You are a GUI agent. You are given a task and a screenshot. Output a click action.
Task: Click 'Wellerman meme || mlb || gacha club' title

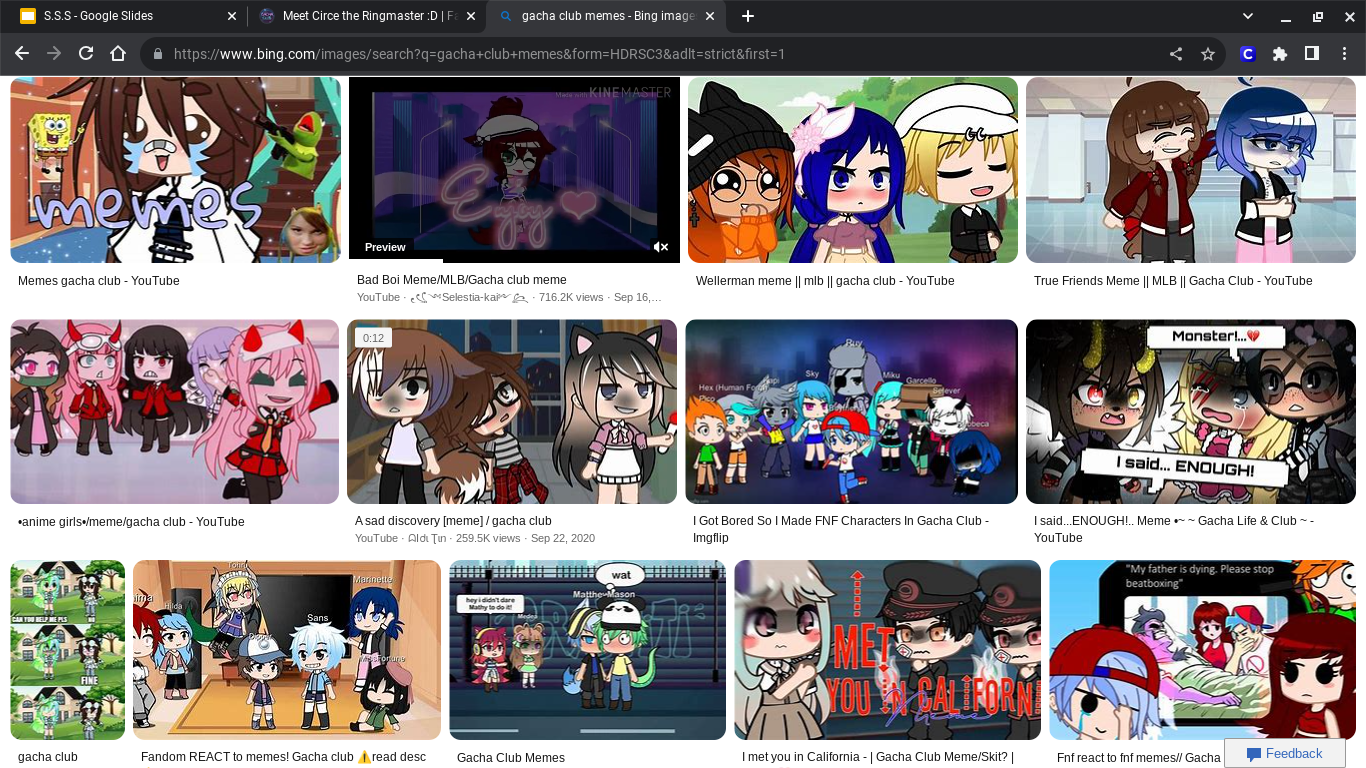pyautogui.click(x=825, y=281)
